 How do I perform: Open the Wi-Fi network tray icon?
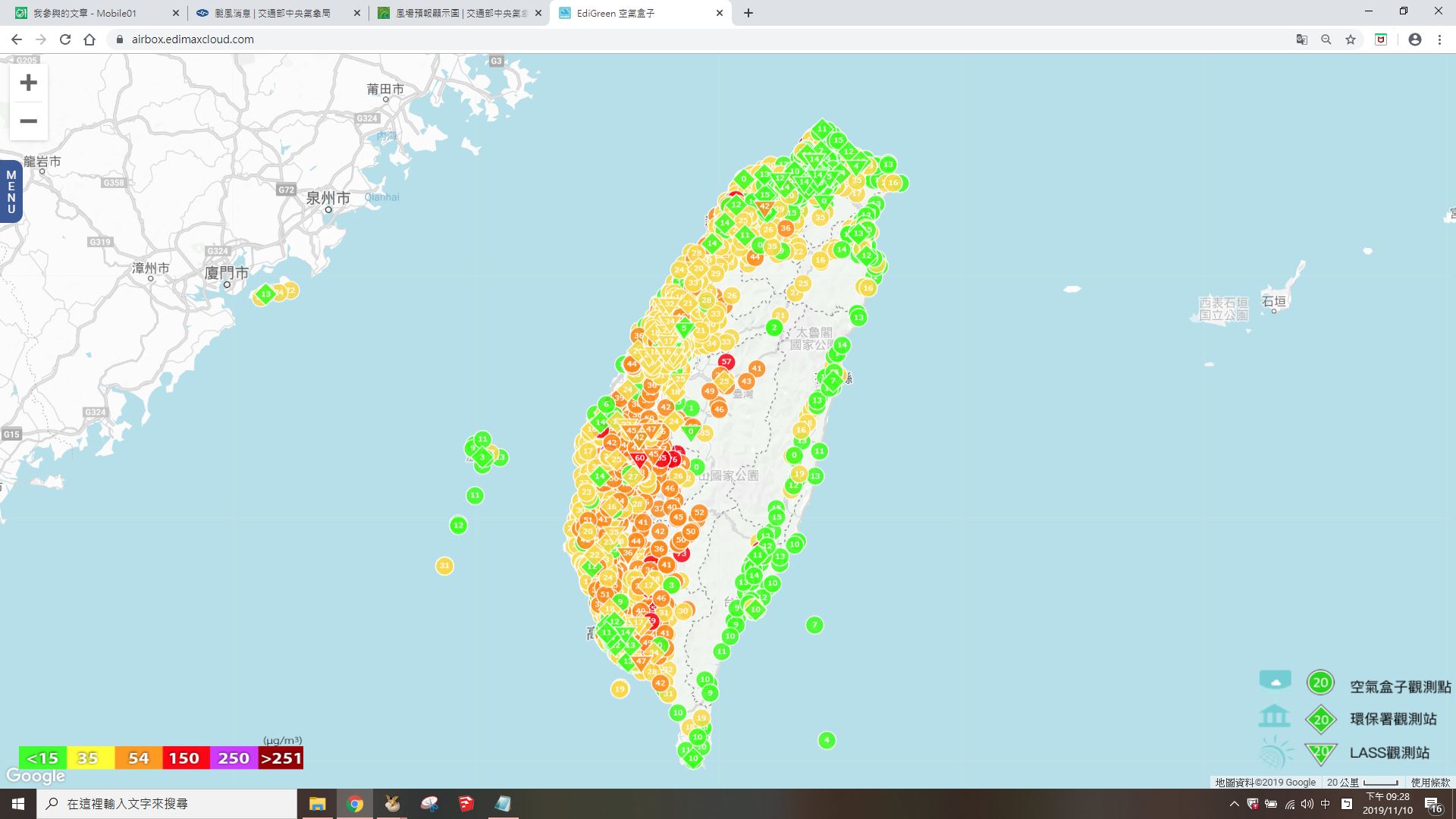pyautogui.click(x=1289, y=804)
